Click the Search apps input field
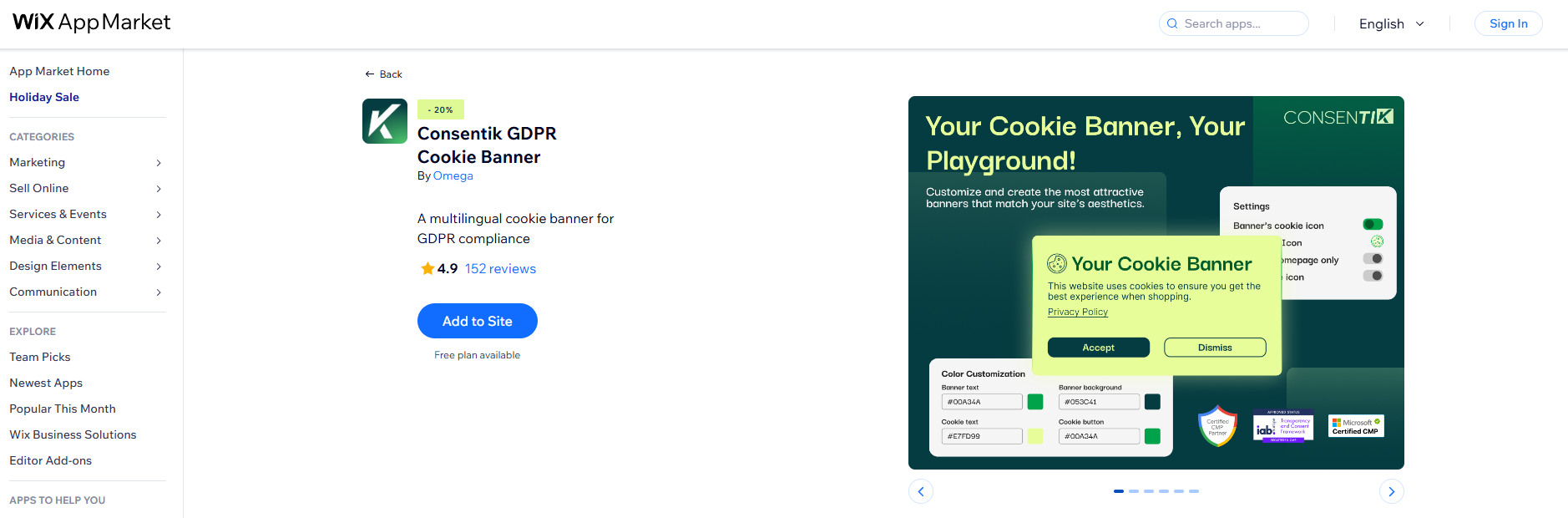This screenshot has width=1568, height=518. tap(1234, 23)
